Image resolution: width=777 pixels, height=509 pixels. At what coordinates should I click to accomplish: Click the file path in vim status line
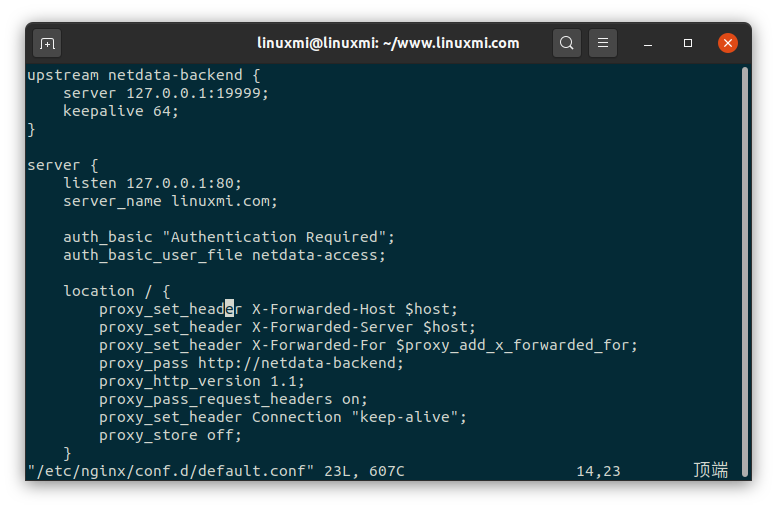point(171,470)
